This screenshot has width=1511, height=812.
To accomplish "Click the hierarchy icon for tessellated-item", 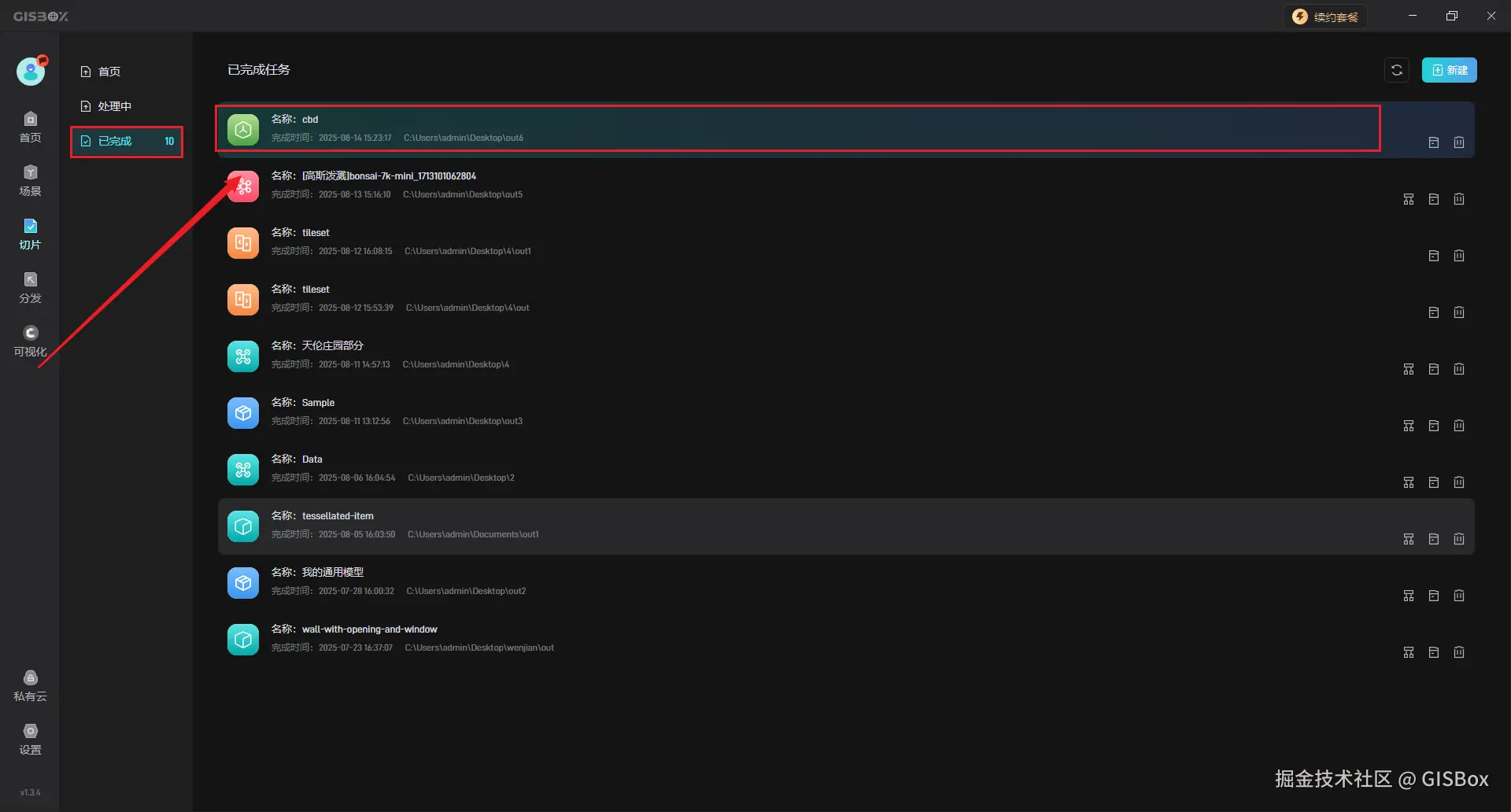I will pos(1409,539).
